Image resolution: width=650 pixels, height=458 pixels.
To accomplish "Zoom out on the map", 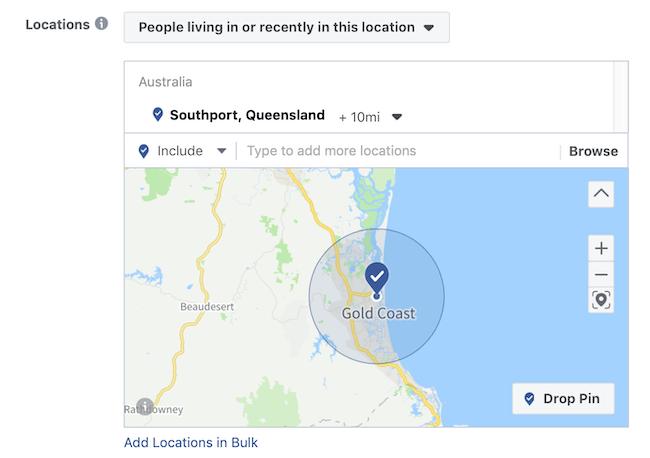I will 601,275.
